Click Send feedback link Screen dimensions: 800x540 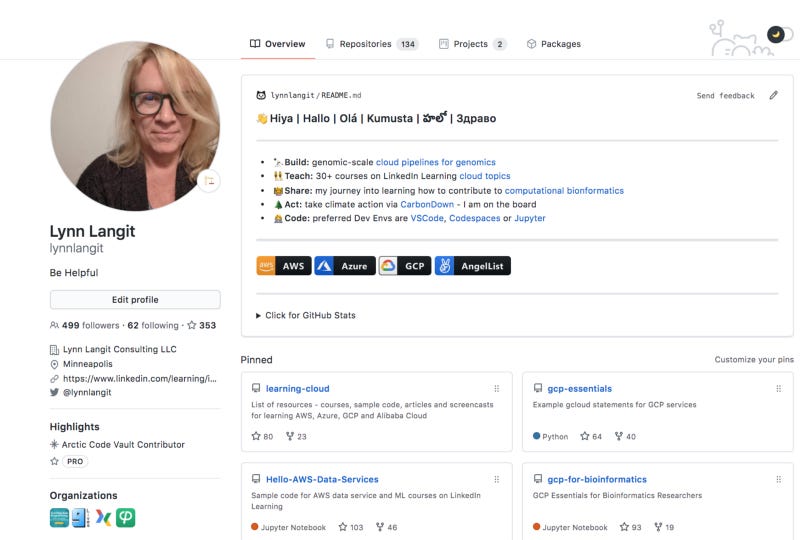[x=725, y=95]
